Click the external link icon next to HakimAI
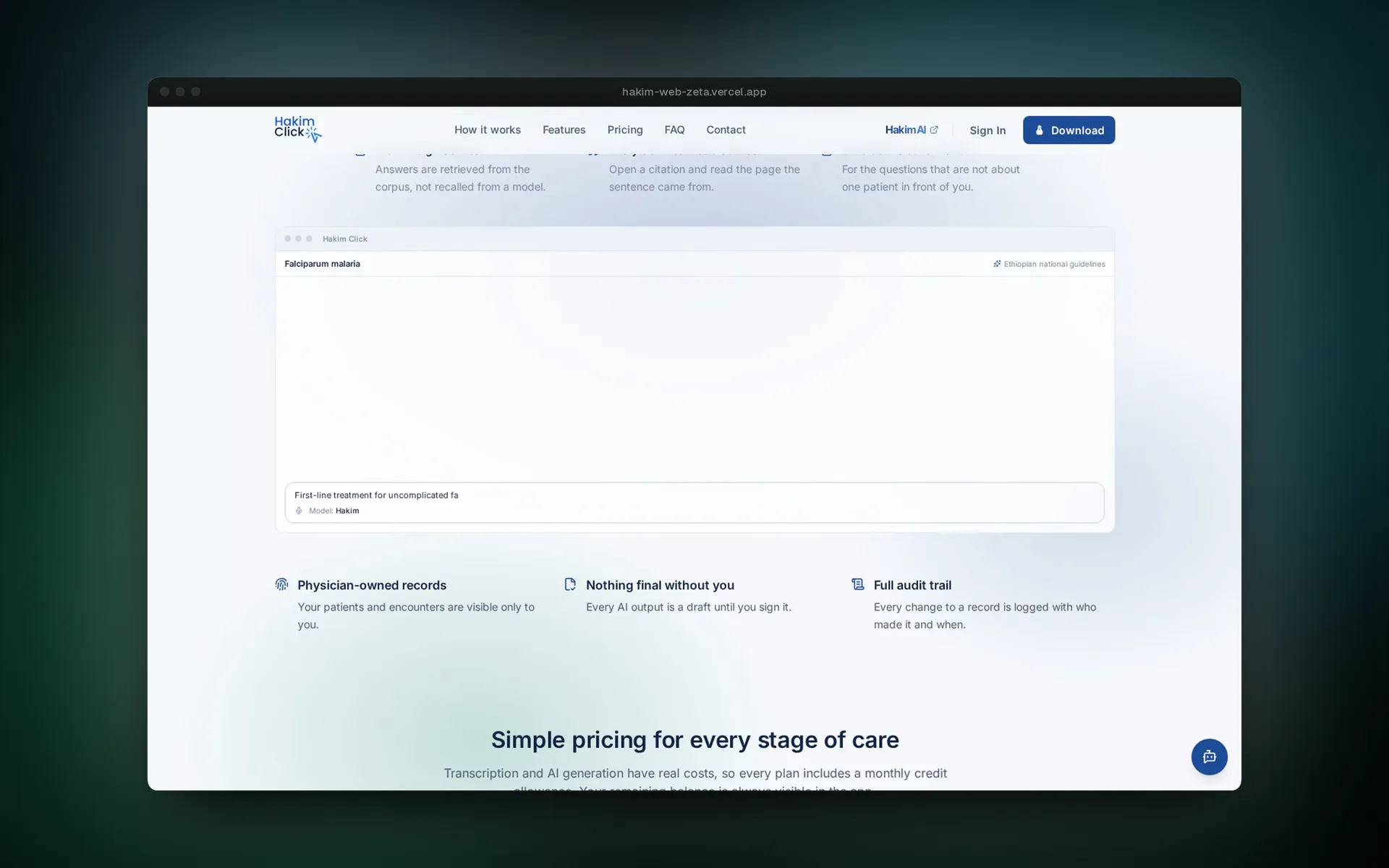1389x868 pixels. tap(934, 130)
